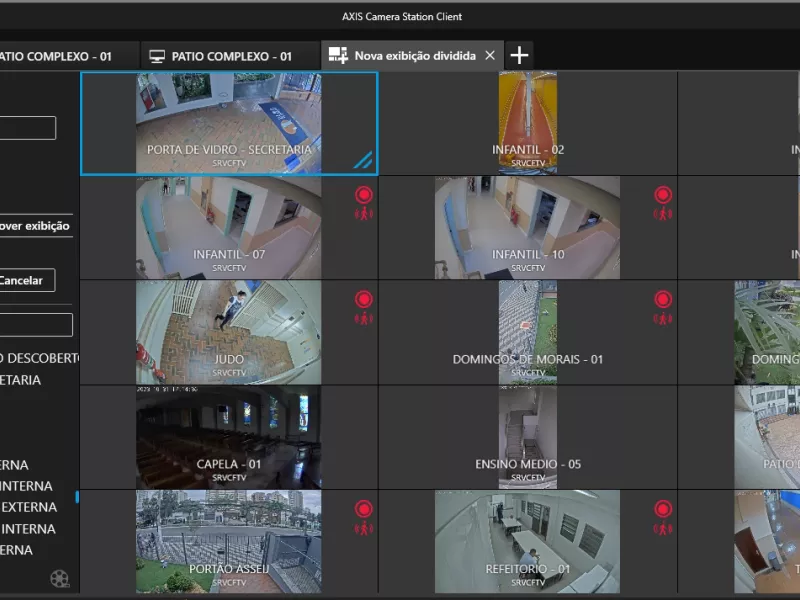Click recording indicator on JUDO camera tile
800x600 pixels.
(x=364, y=299)
